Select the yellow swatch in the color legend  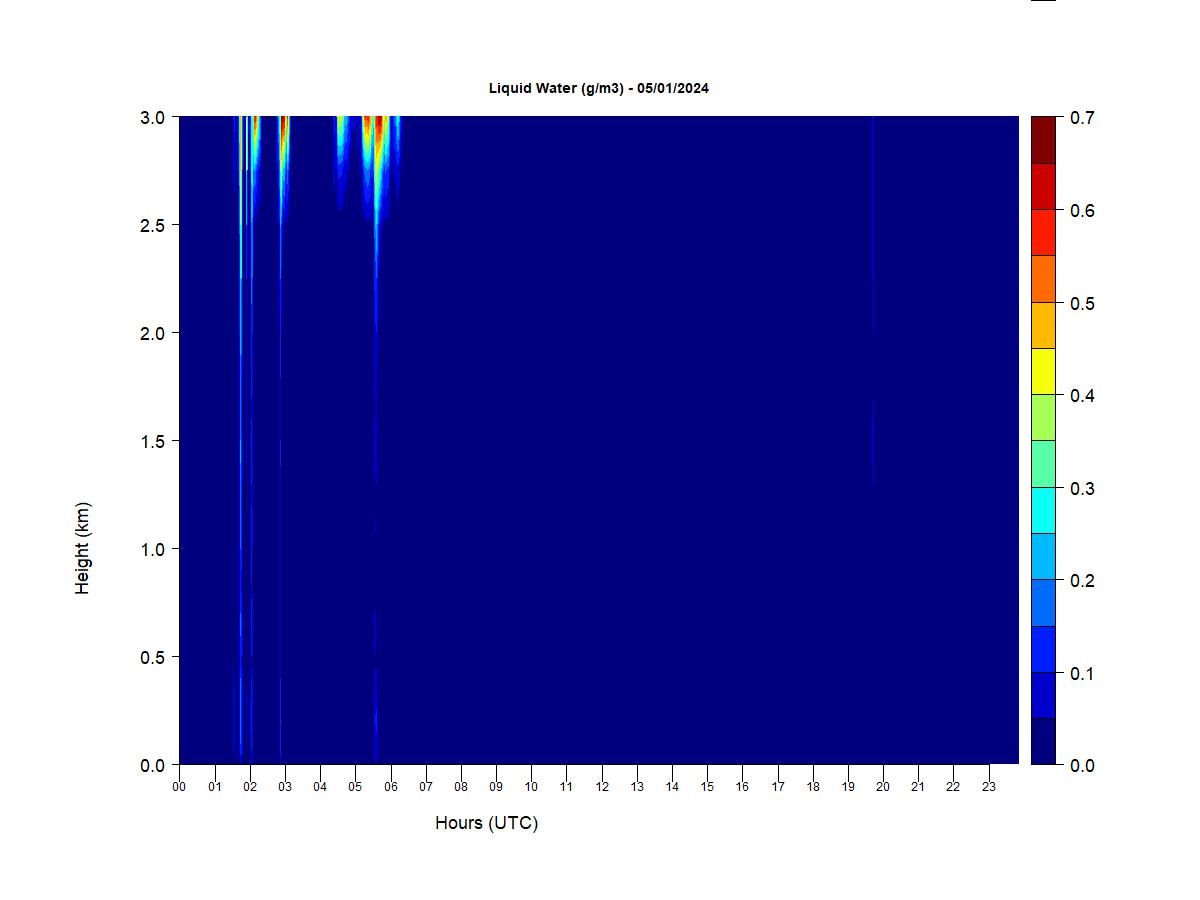pos(1043,371)
